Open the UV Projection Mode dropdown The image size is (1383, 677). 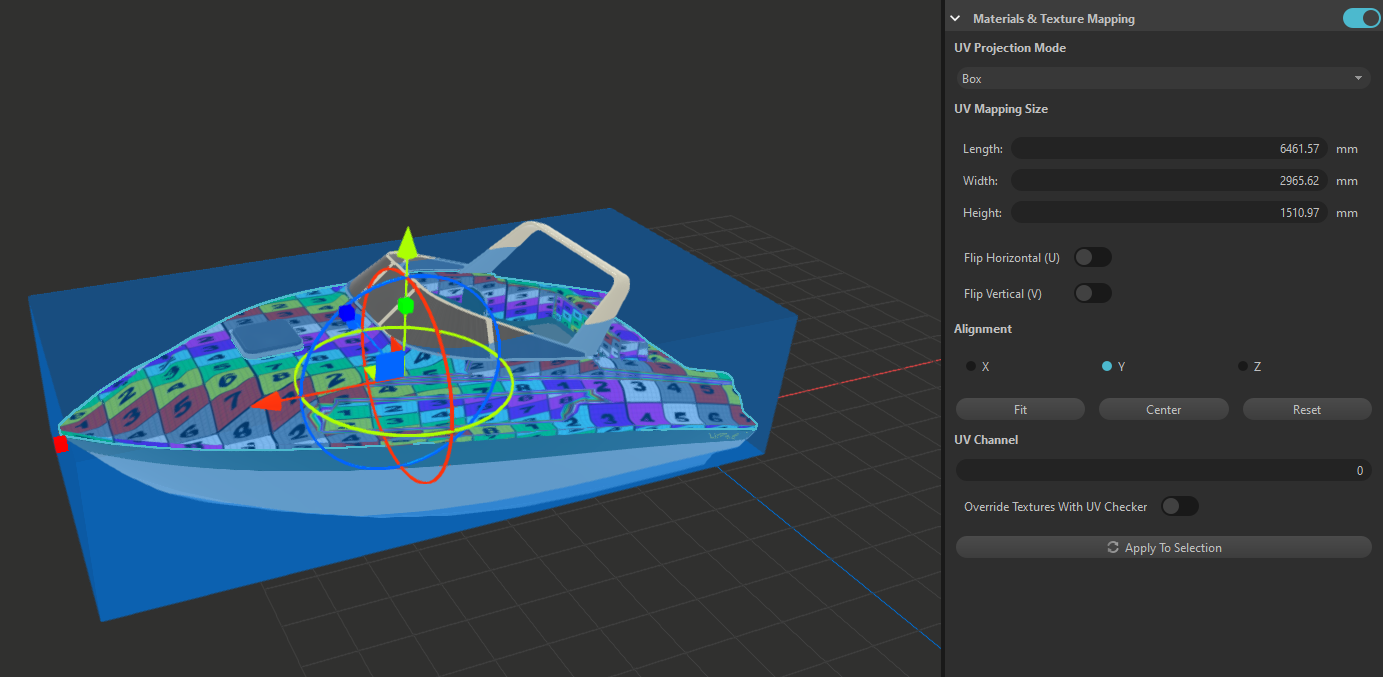pos(1161,78)
